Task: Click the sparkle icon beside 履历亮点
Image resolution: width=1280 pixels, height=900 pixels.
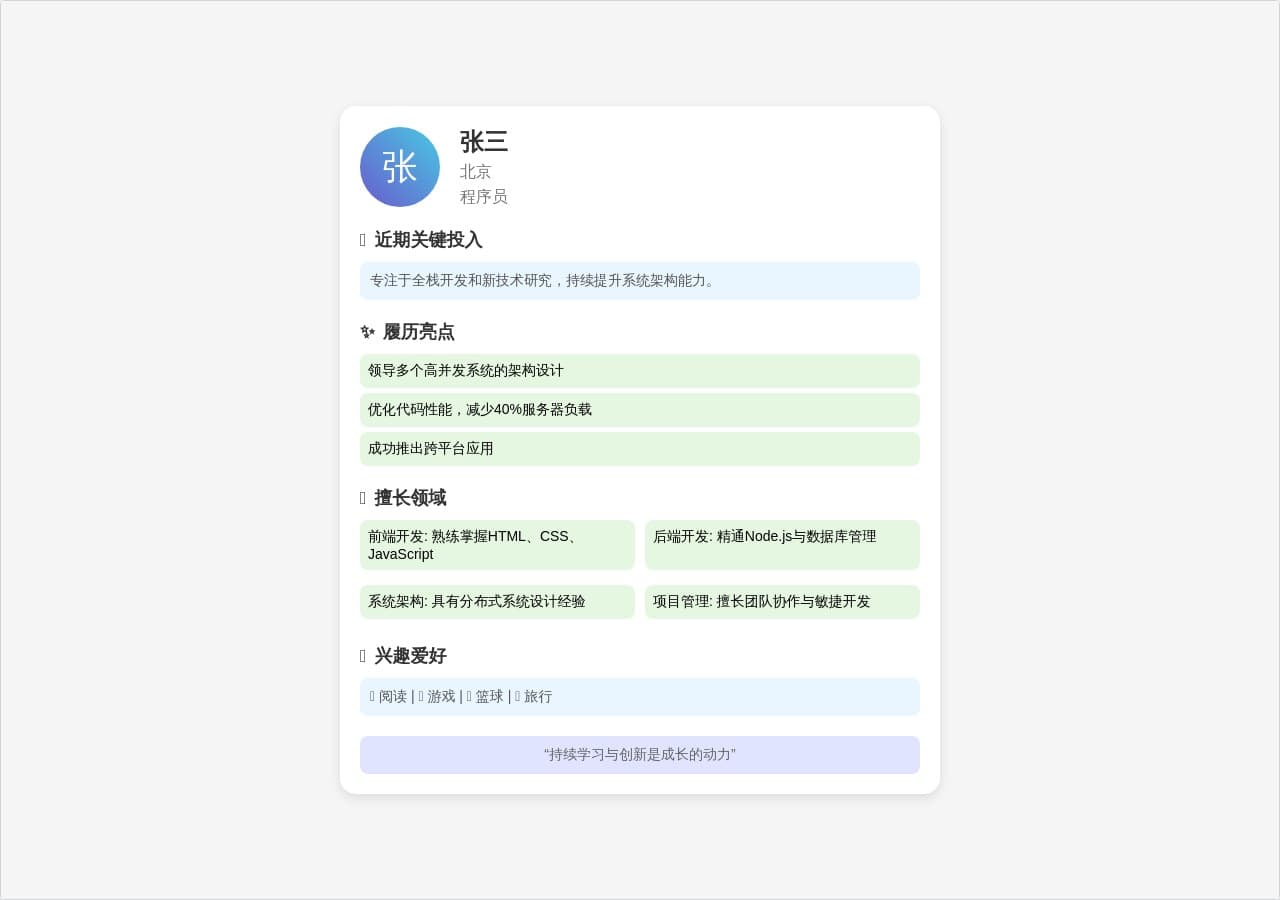Action: (368, 332)
